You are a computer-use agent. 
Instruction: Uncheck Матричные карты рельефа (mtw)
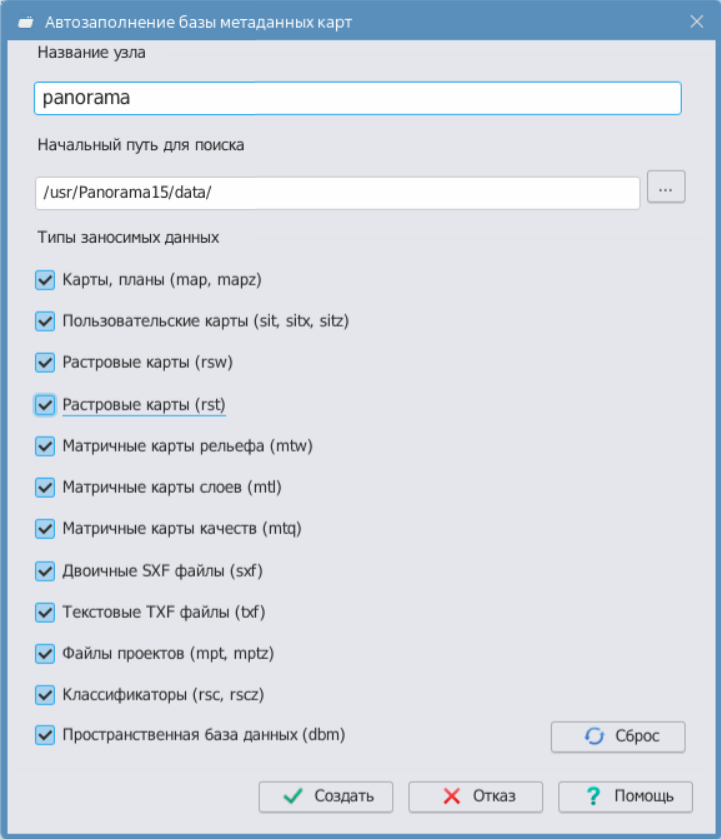click(x=45, y=446)
